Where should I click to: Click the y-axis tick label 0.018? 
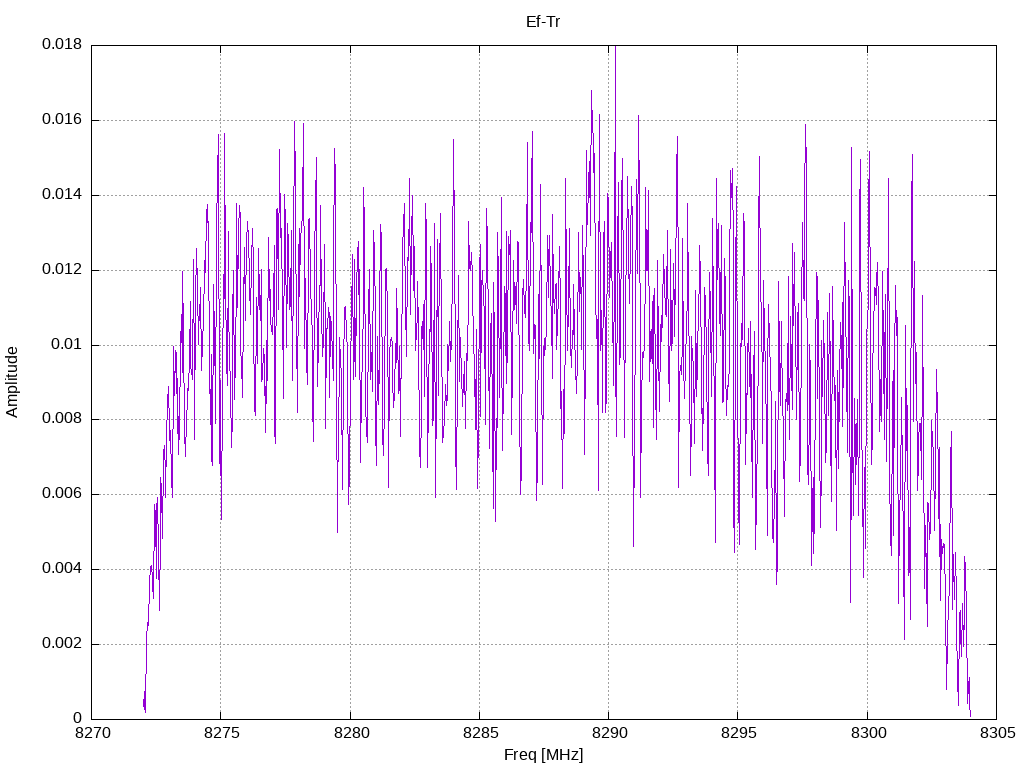pos(62,44)
